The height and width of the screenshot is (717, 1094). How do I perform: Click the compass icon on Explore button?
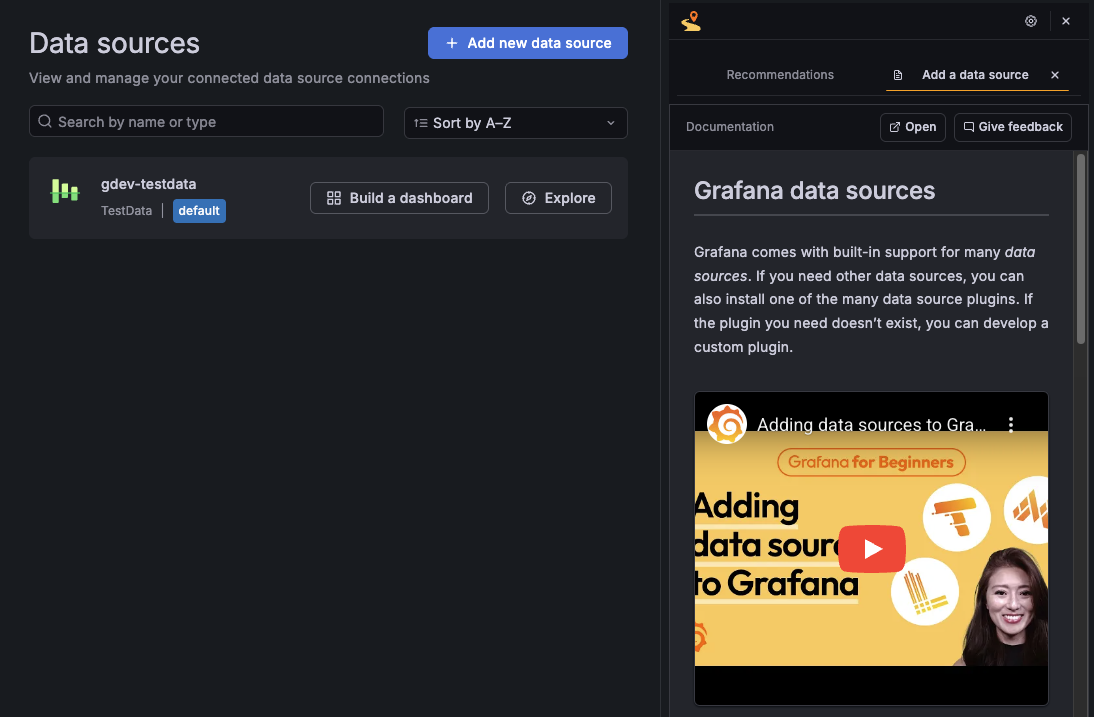click(530, 198)
